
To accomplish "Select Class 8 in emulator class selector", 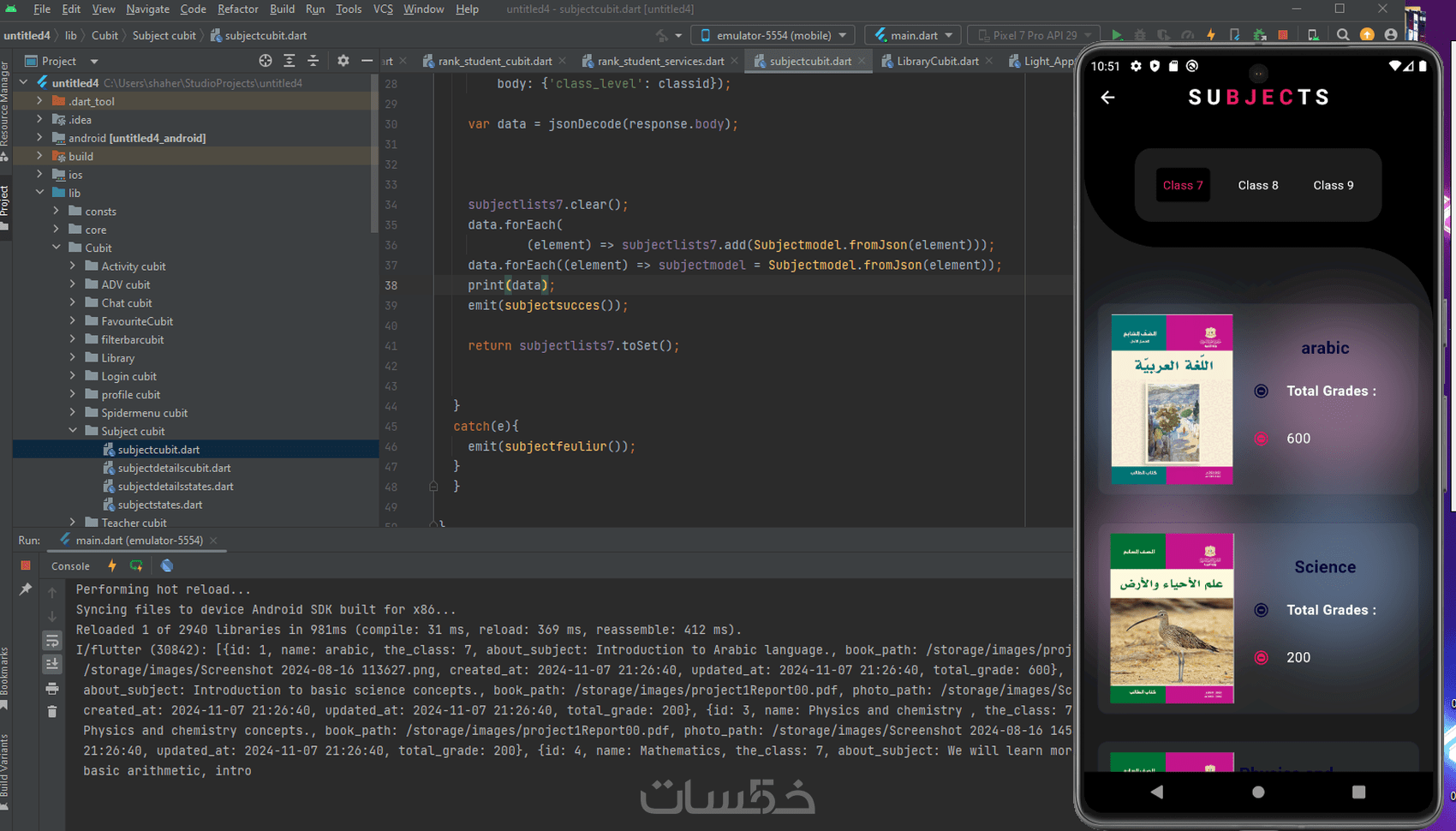I will (1258, 185).
